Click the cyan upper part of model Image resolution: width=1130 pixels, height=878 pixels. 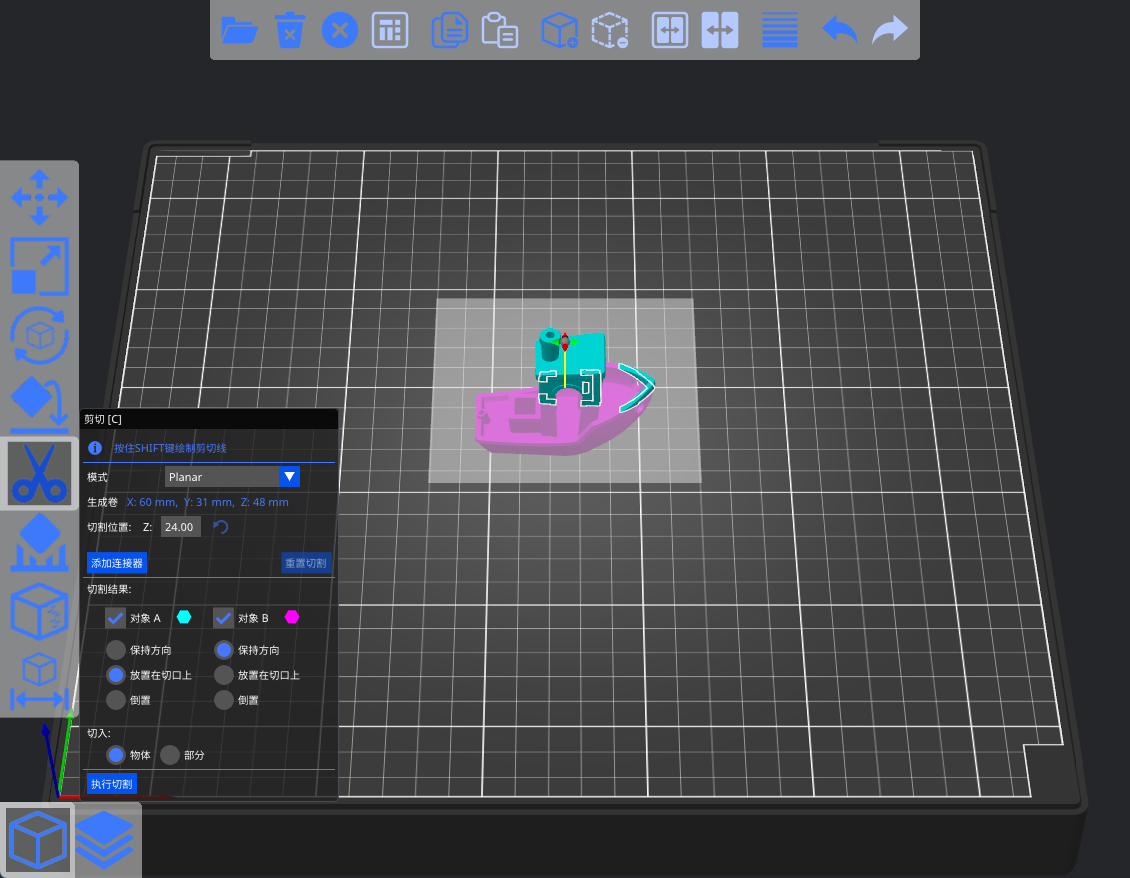click(584, 353)
